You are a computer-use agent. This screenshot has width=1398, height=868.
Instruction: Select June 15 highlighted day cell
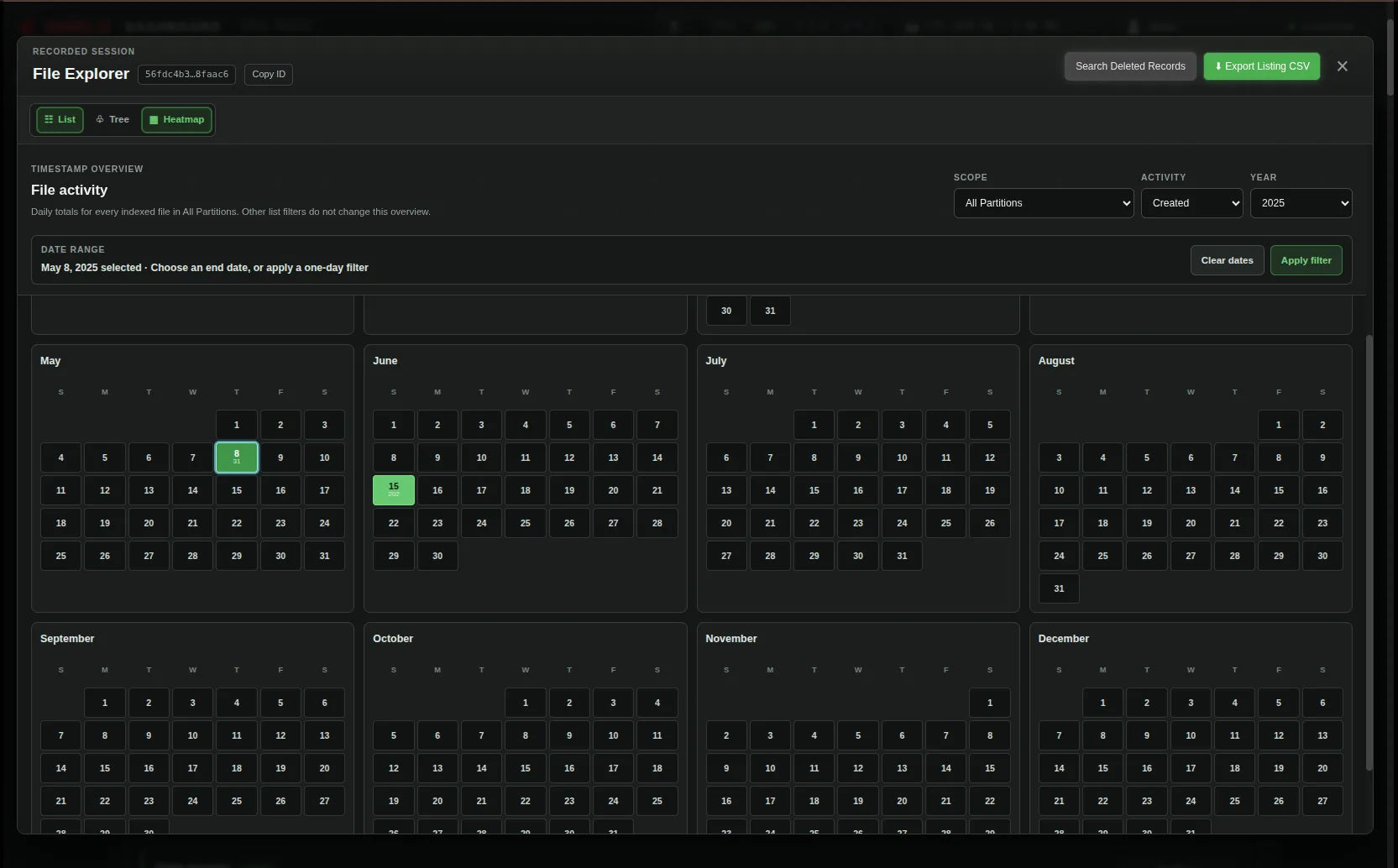pos(394,490)
